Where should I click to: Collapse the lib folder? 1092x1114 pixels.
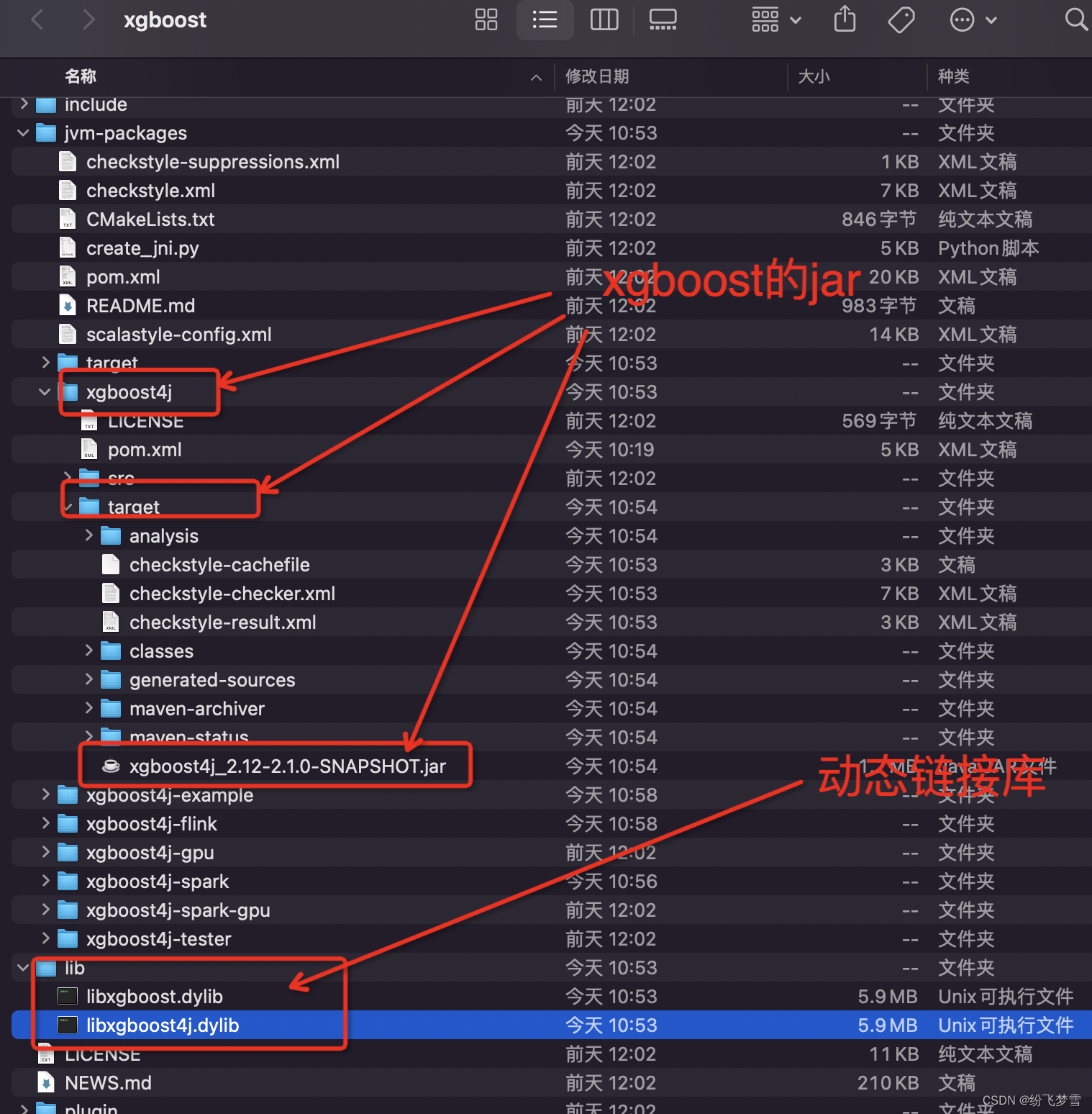[x=24, y=967]
